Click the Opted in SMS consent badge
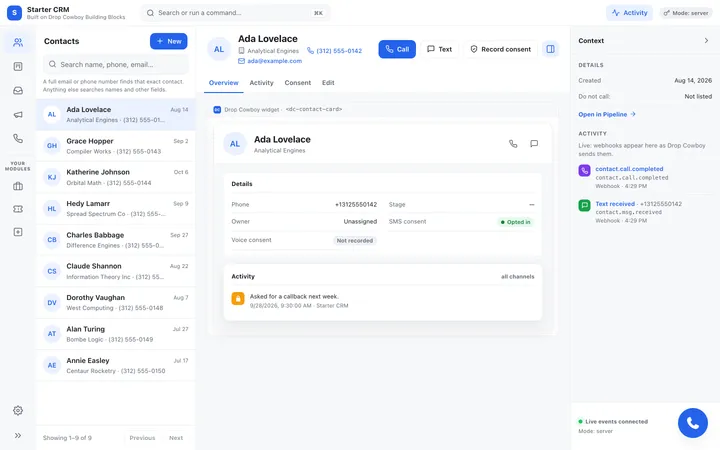Viewport: 720px width, 450px height. (x=516, y=222)
